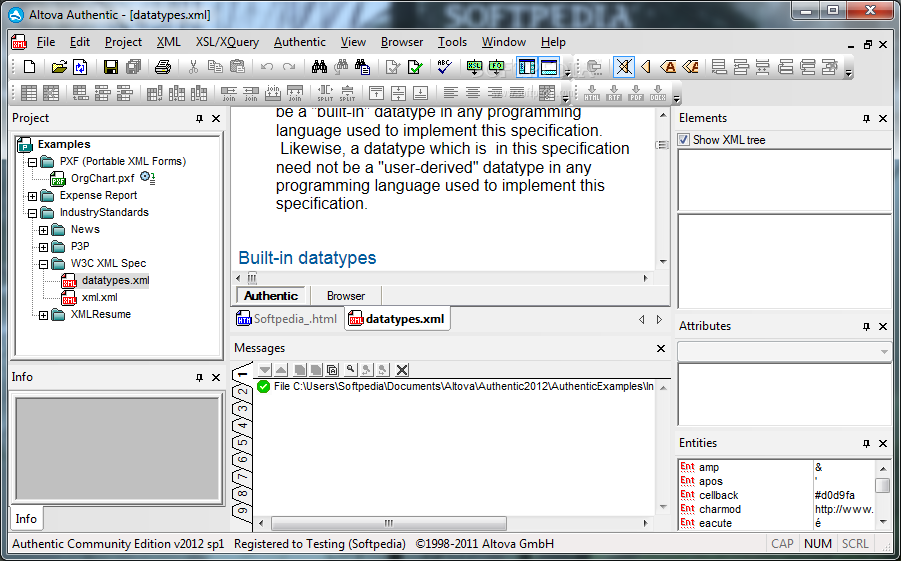The height and width of the screenshot is (561, 901).
Task: Expand the XMLResume folder
Action: [x=43, y=315]
